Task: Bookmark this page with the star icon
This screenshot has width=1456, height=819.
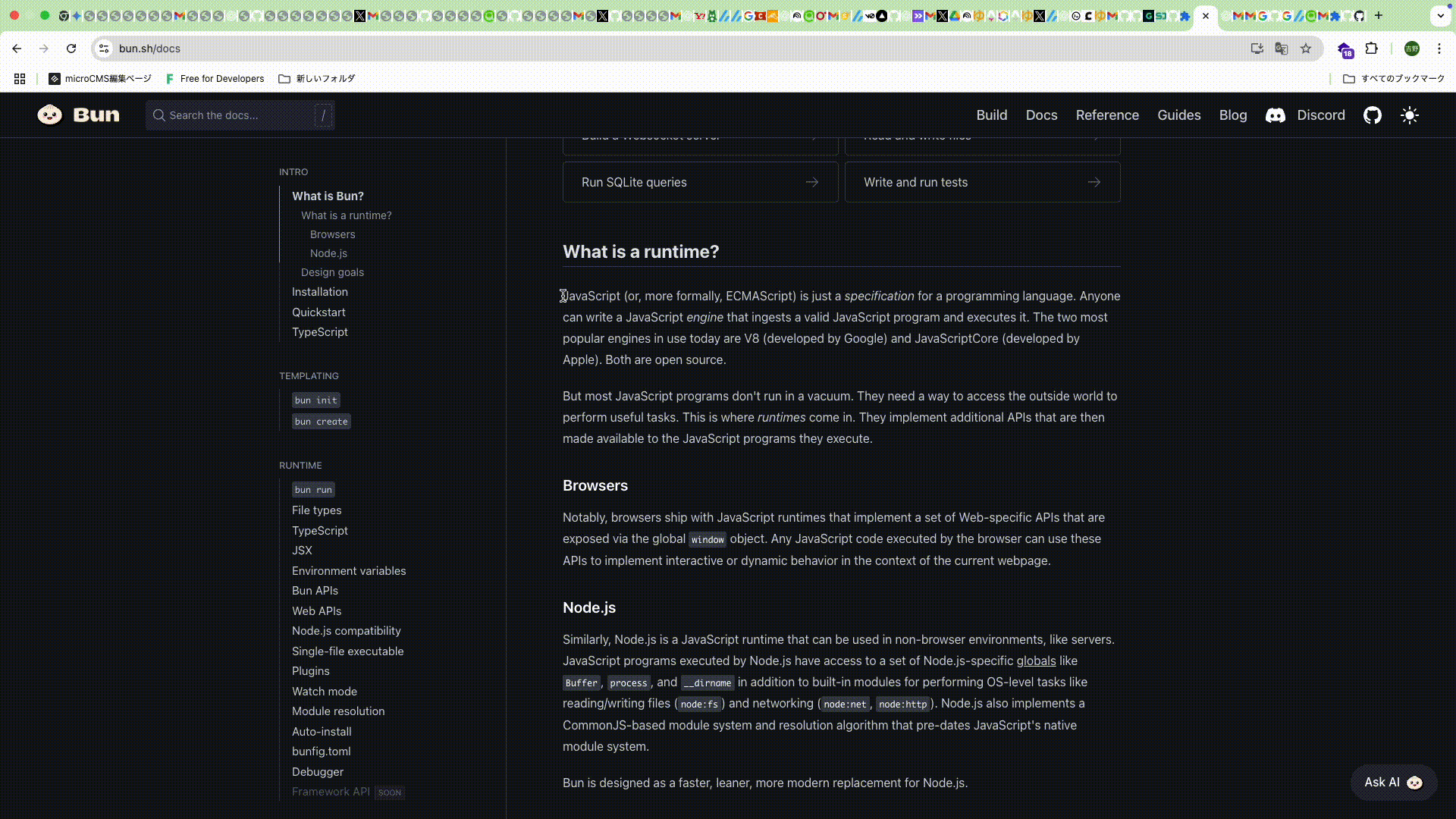Action: pos(1306,49)
